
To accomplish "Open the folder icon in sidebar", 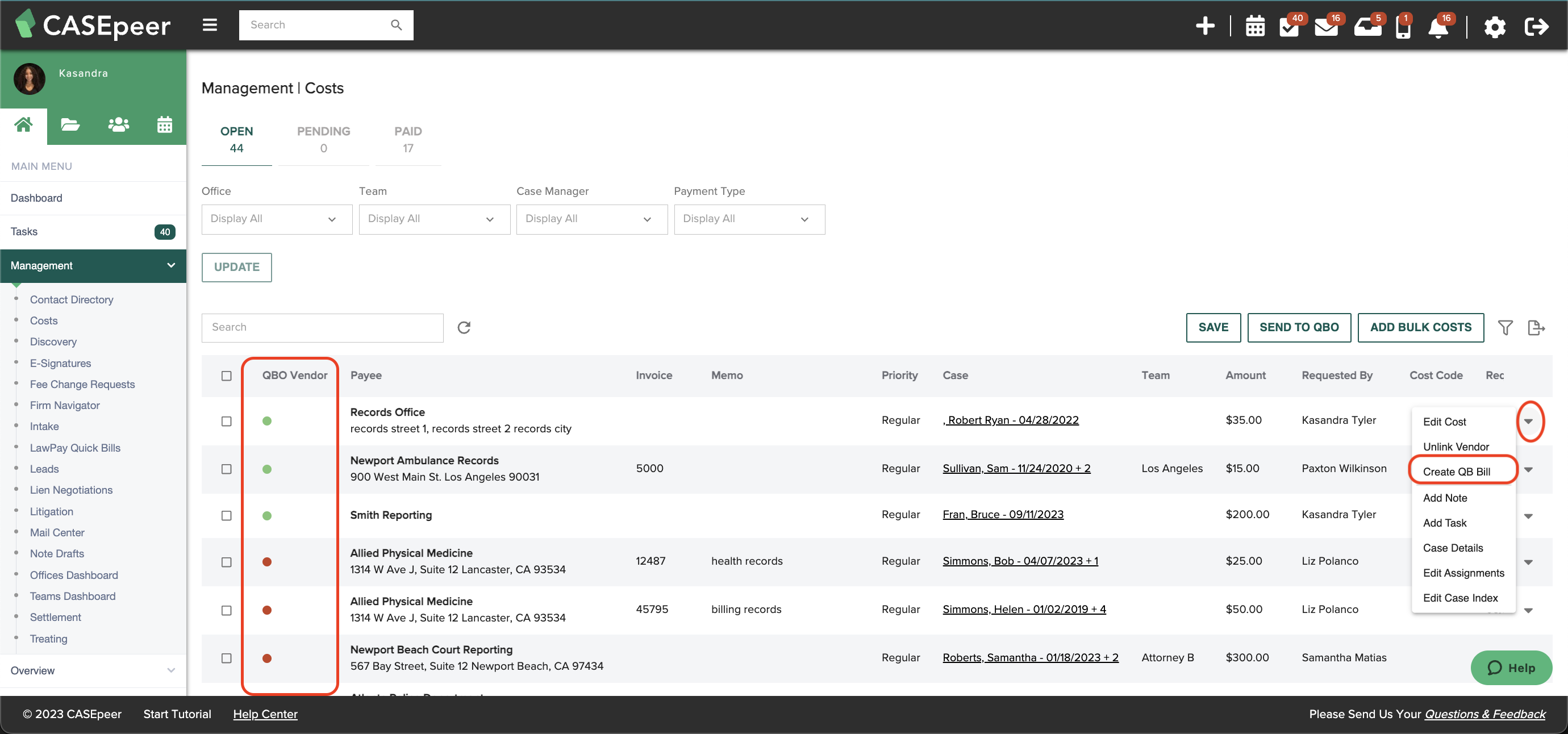I will 70,125.
